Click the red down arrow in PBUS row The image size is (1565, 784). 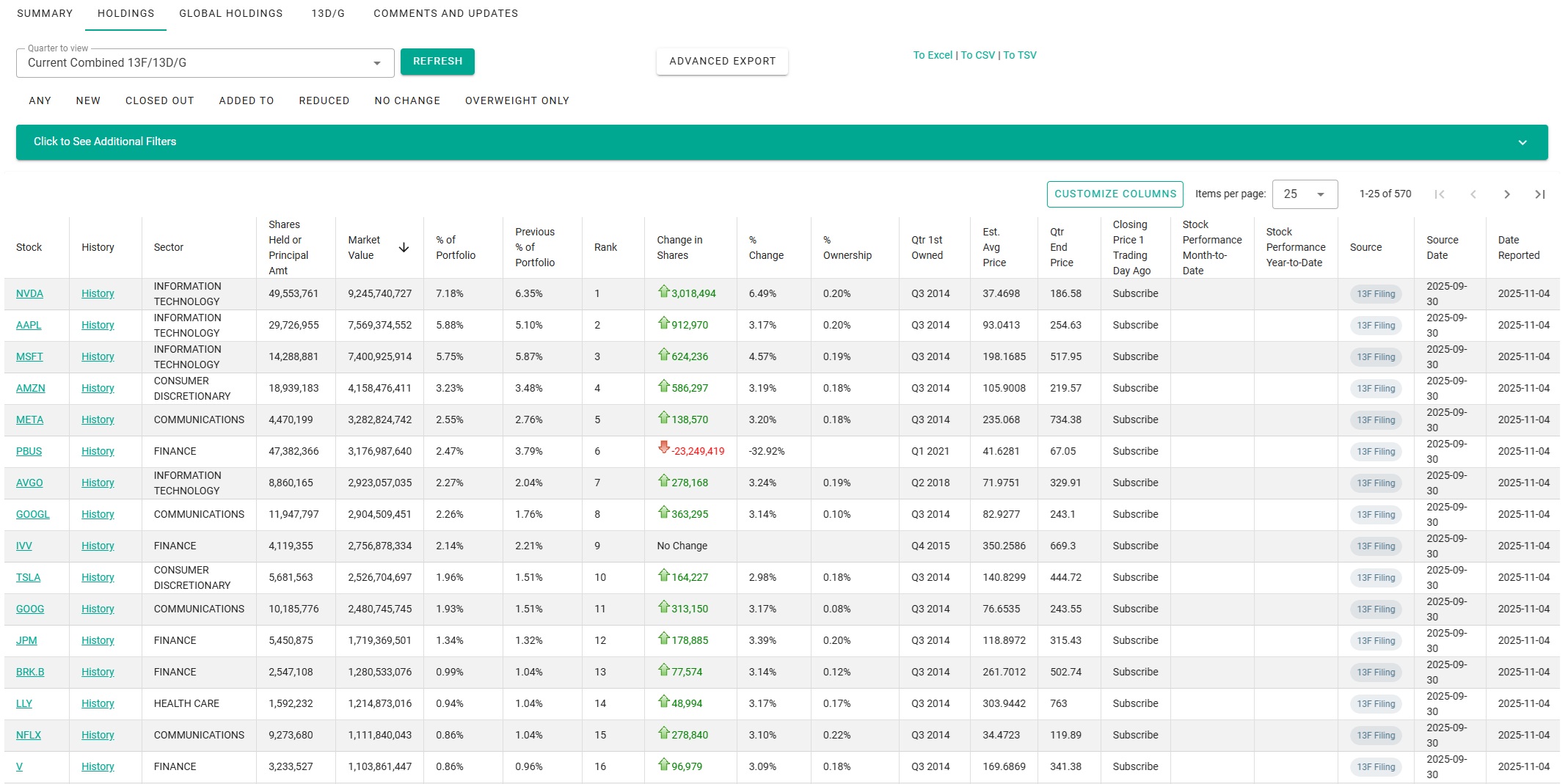click(x=664, y=447)
